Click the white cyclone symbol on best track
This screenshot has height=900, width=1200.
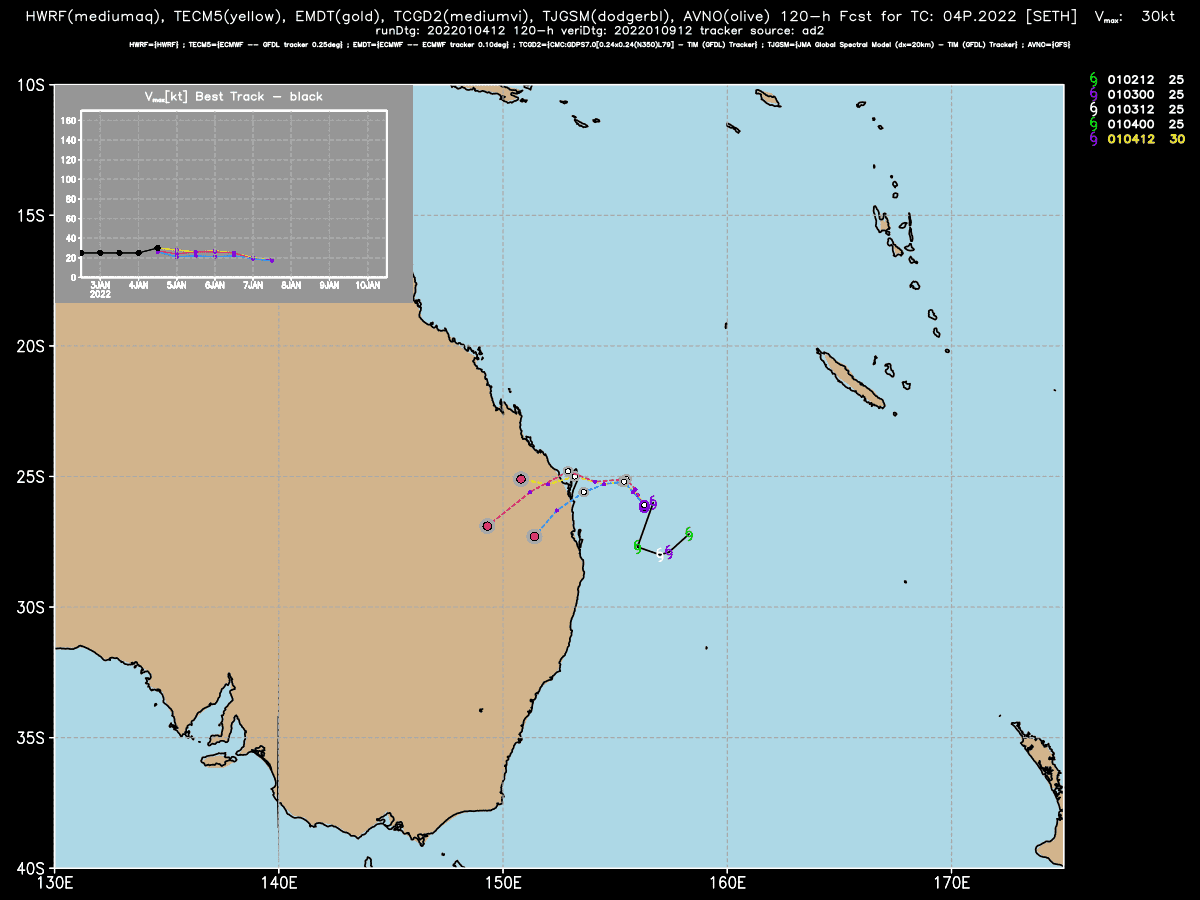[660, 554]
